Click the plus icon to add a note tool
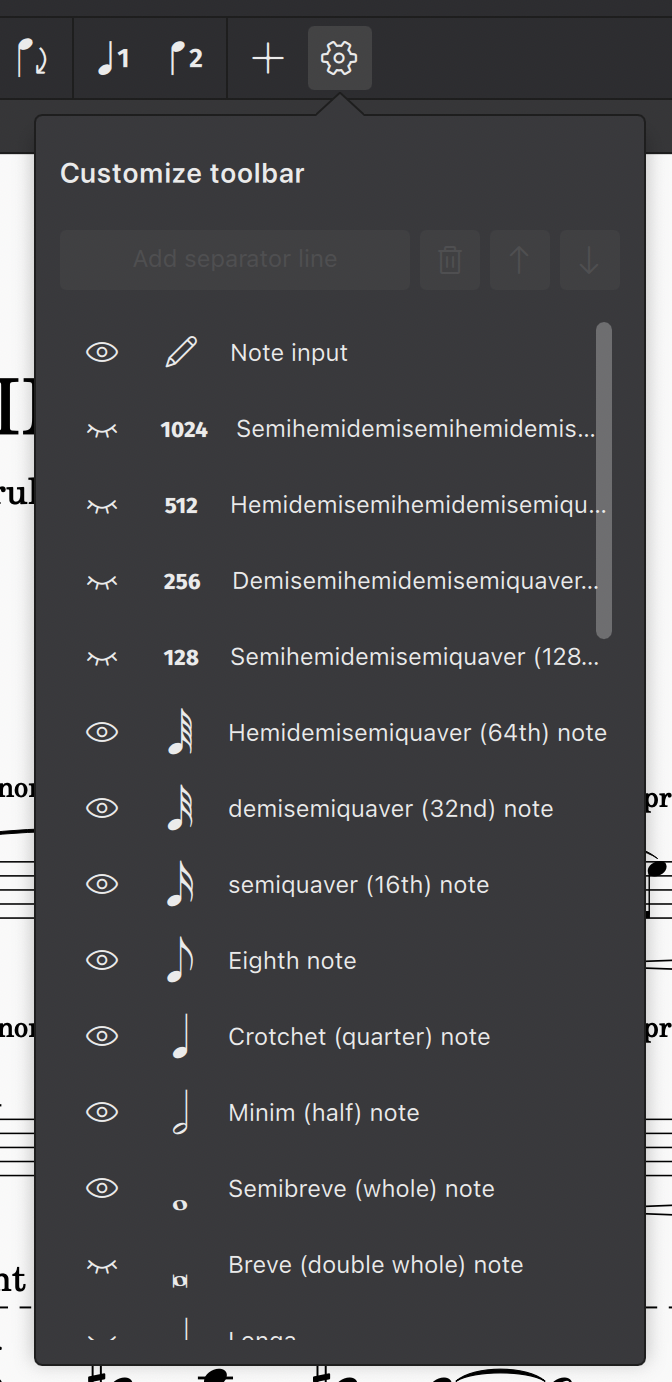This screenshot has height=1382, width=672. [x=267, y=58]
